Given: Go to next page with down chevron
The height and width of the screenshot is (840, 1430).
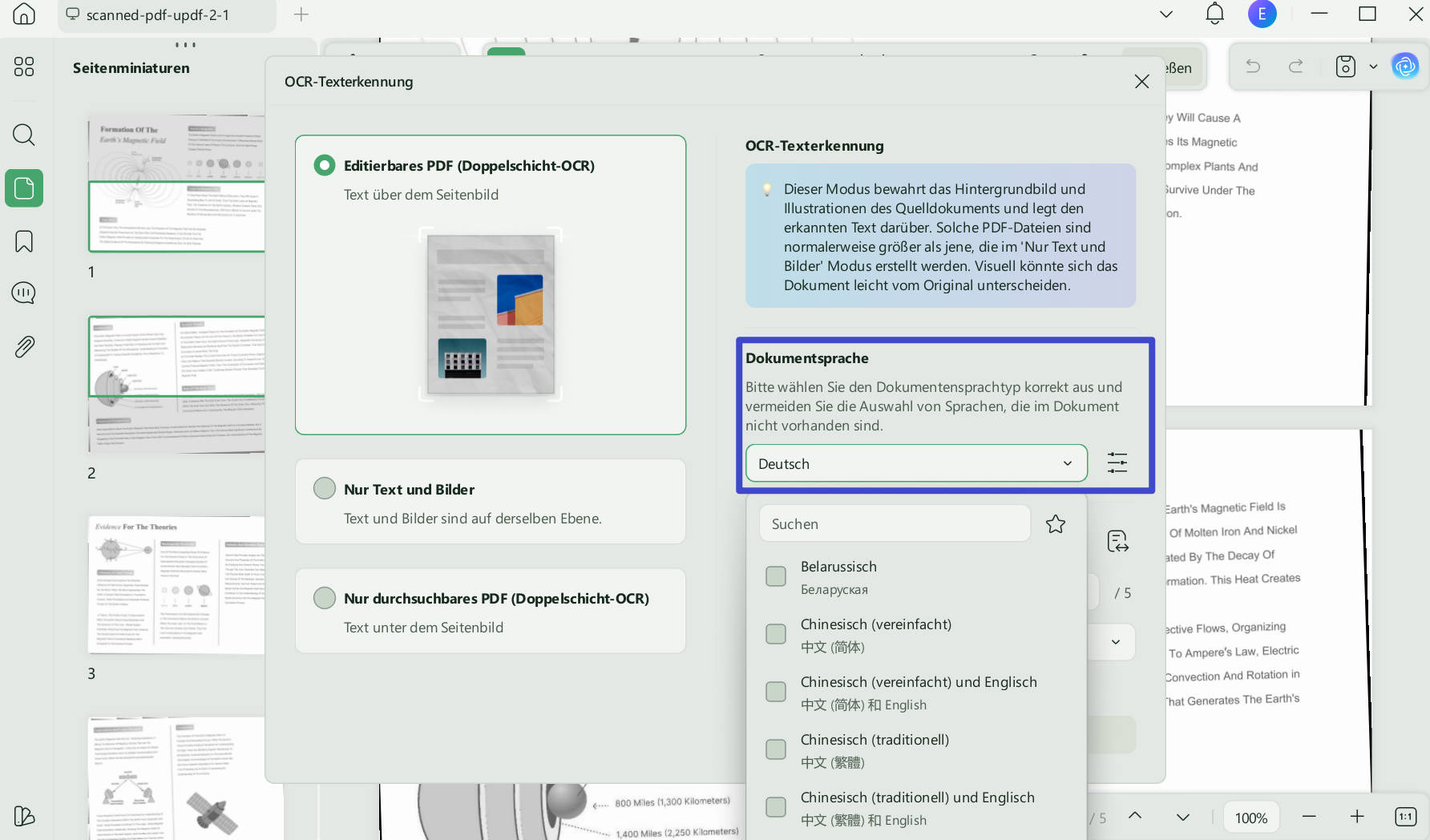Looking at the screenshot, I should tap(1183, 817).
